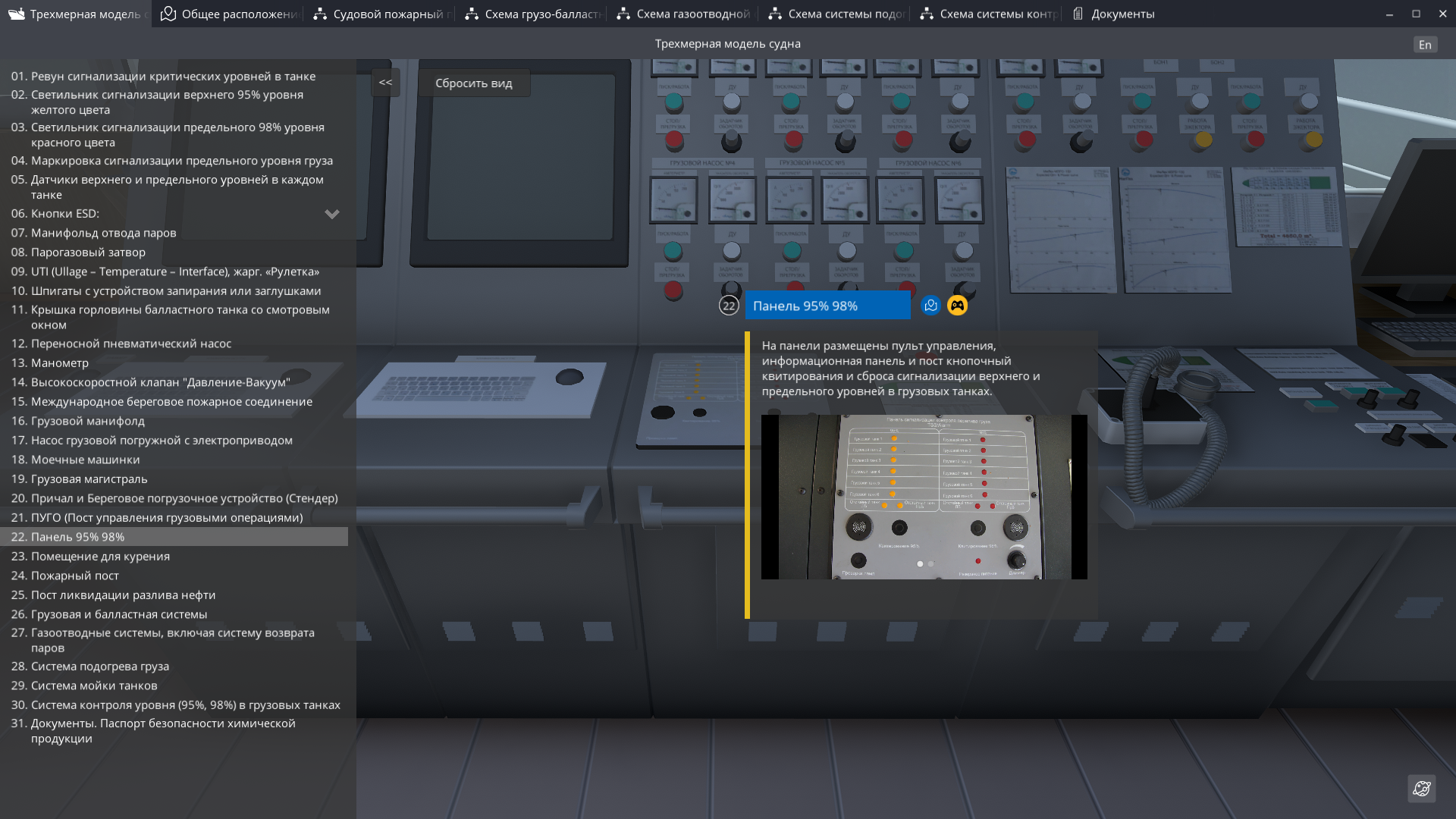Select the second image carousel dot
1456x819 pixels.
click(931, 563)
